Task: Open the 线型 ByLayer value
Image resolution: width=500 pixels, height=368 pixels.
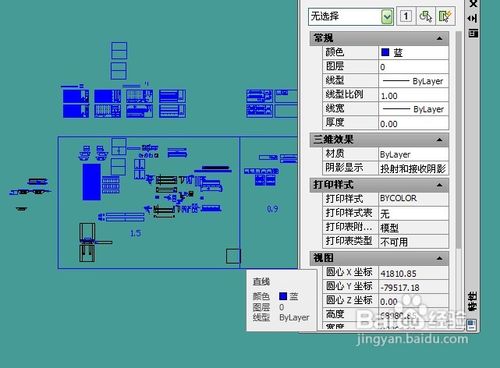Action: click(413, 81)
